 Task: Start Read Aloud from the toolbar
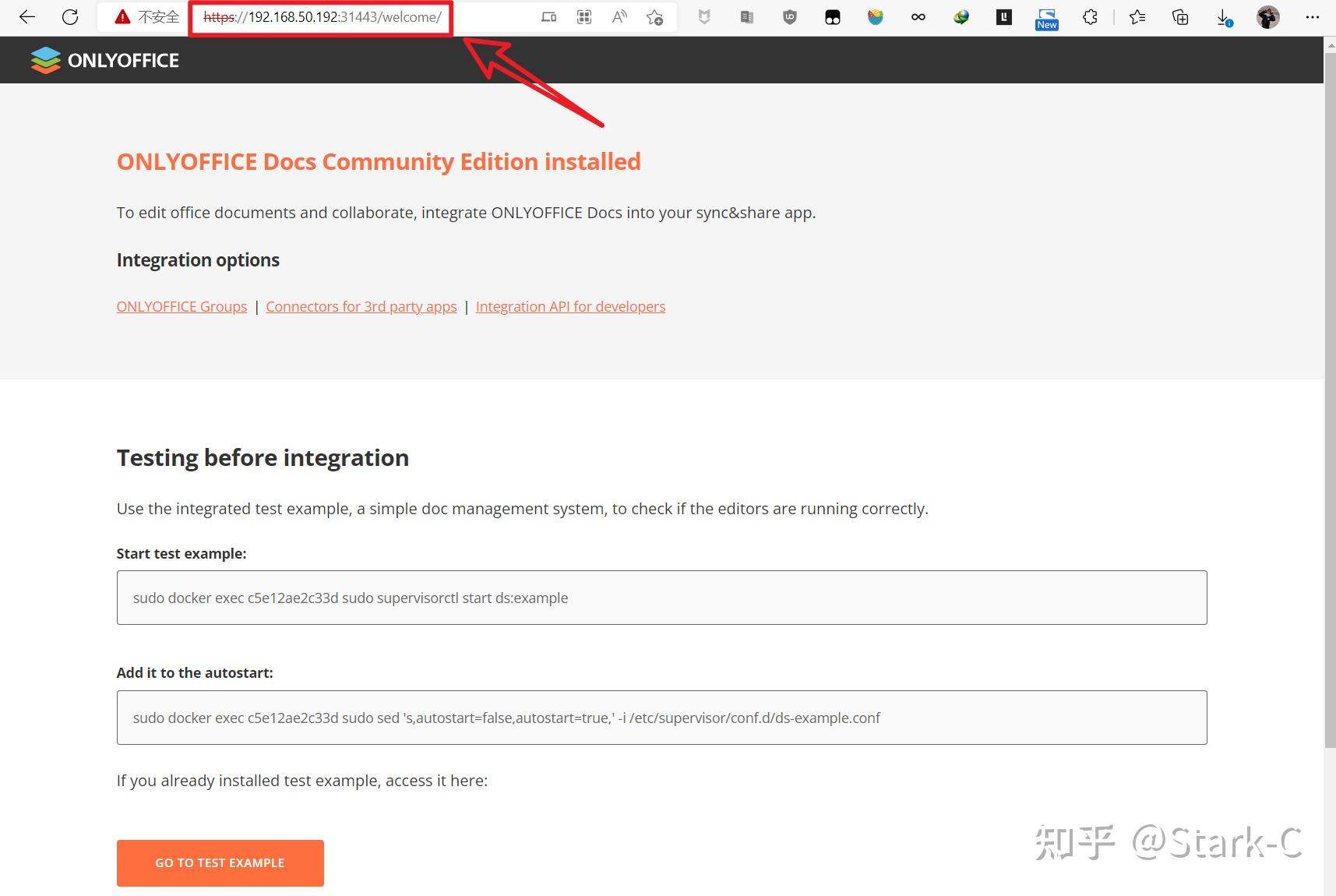coord(619,16)
